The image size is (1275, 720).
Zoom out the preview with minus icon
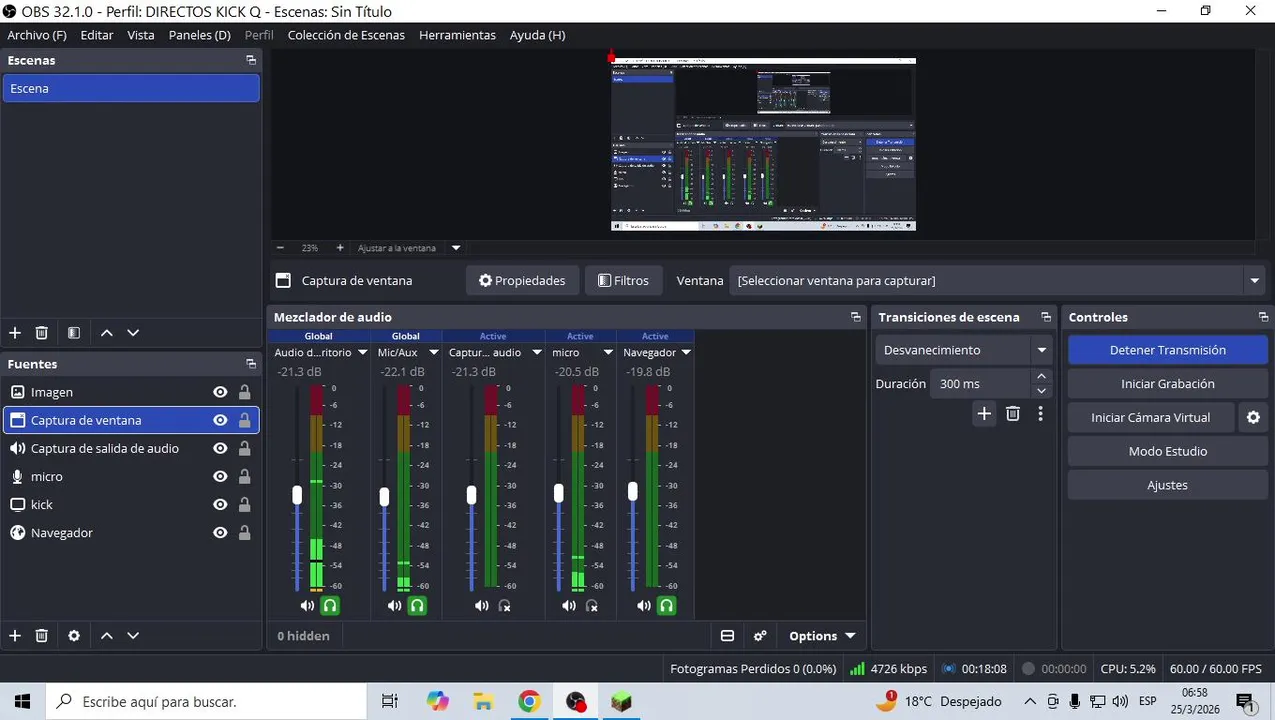[280, 248]
